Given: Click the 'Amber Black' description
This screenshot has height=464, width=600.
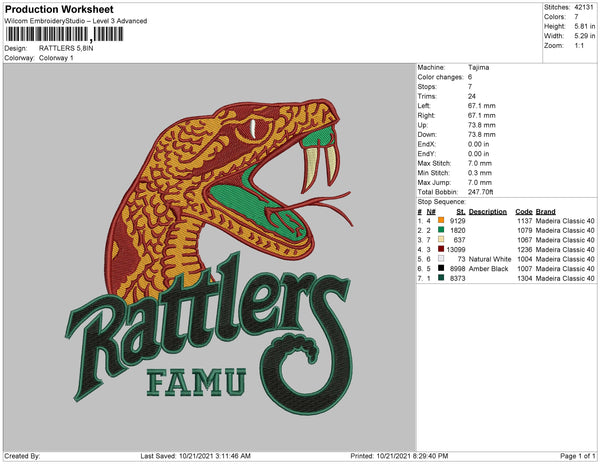Looking at the screenshot, I should [489, 269].
